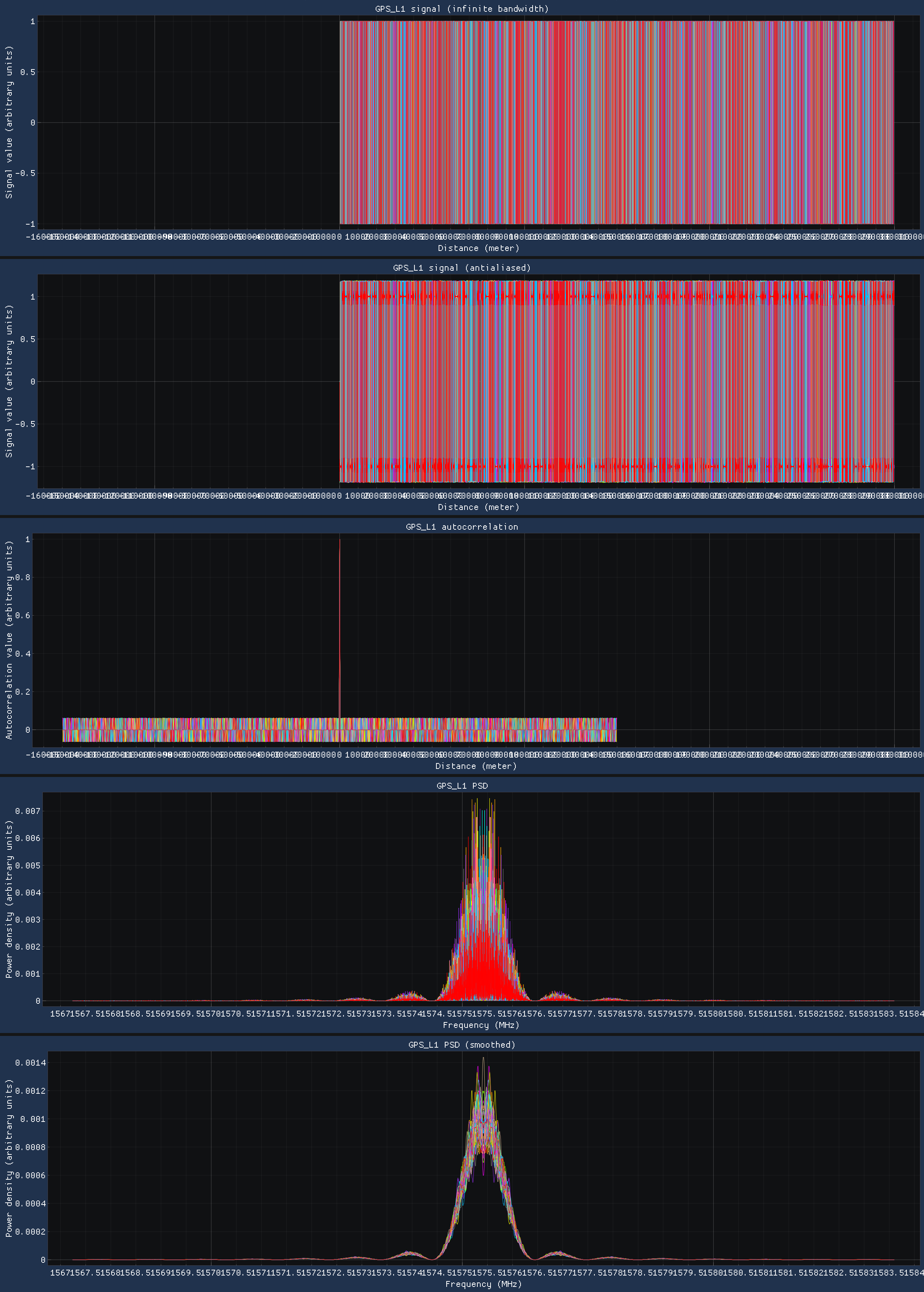Image resolution: width=924 pixels, height=1292 pixels.
Task: Click 'Distance (meter)' label under antialiased plot
Action: click(478, 507)
